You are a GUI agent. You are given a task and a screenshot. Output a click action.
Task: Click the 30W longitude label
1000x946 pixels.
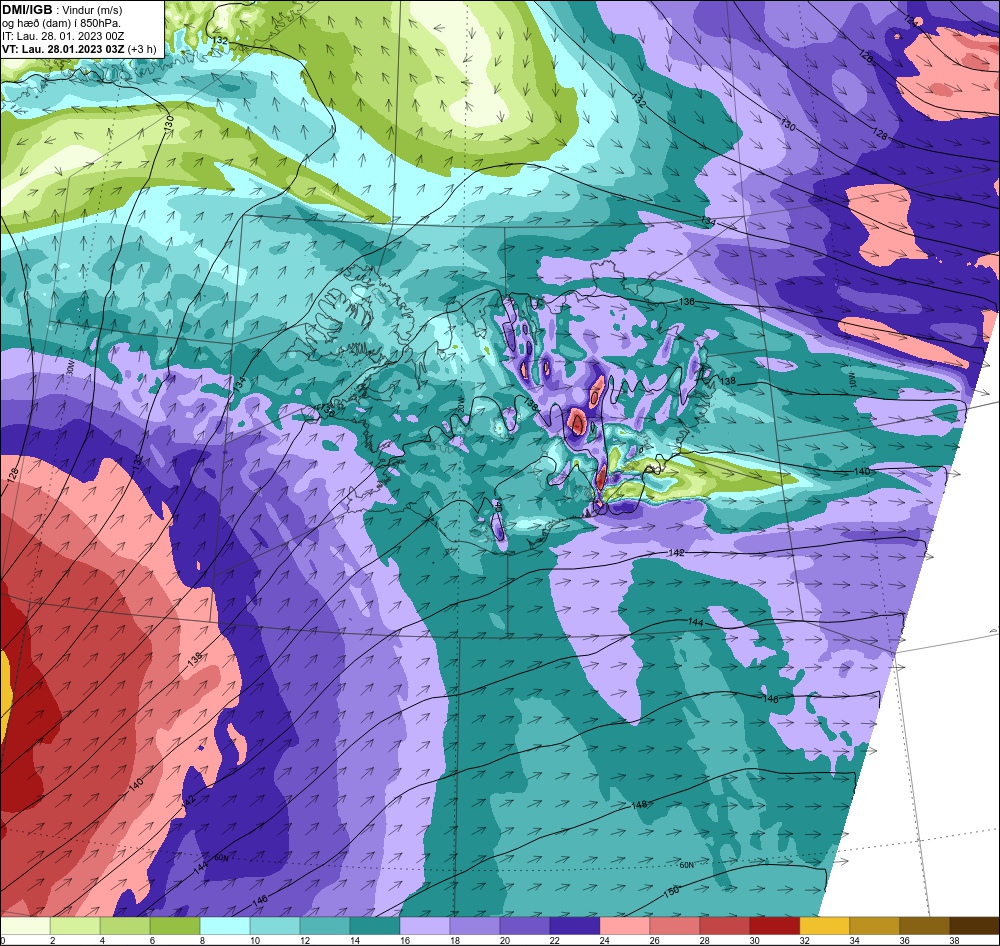[70, 368]
